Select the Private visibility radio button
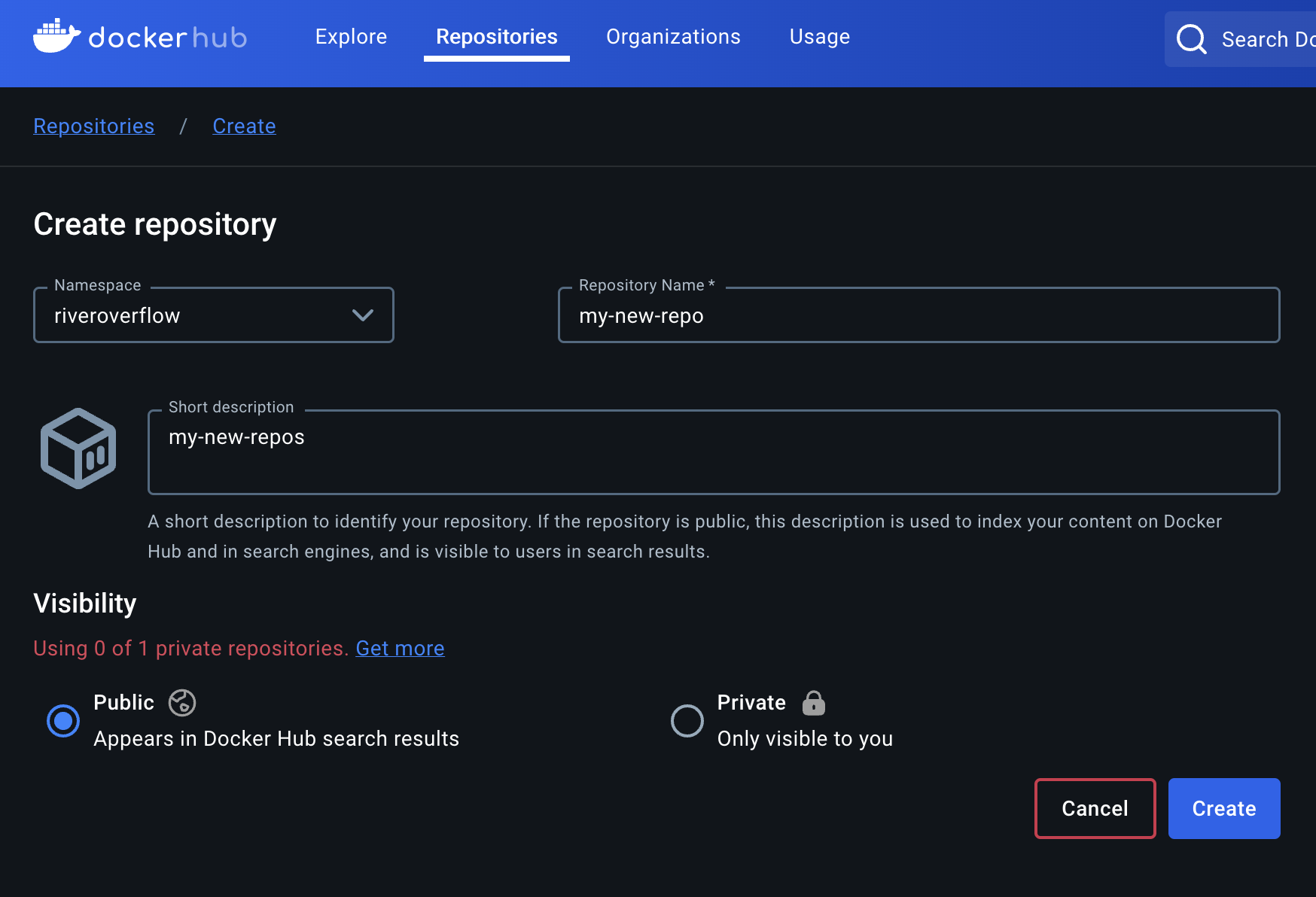 (x=687, y=721)
